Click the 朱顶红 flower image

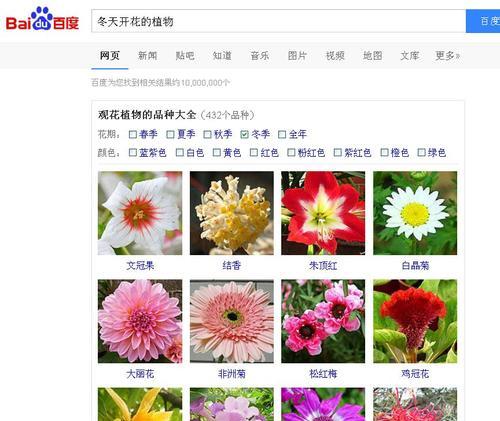tap(323, 213)
